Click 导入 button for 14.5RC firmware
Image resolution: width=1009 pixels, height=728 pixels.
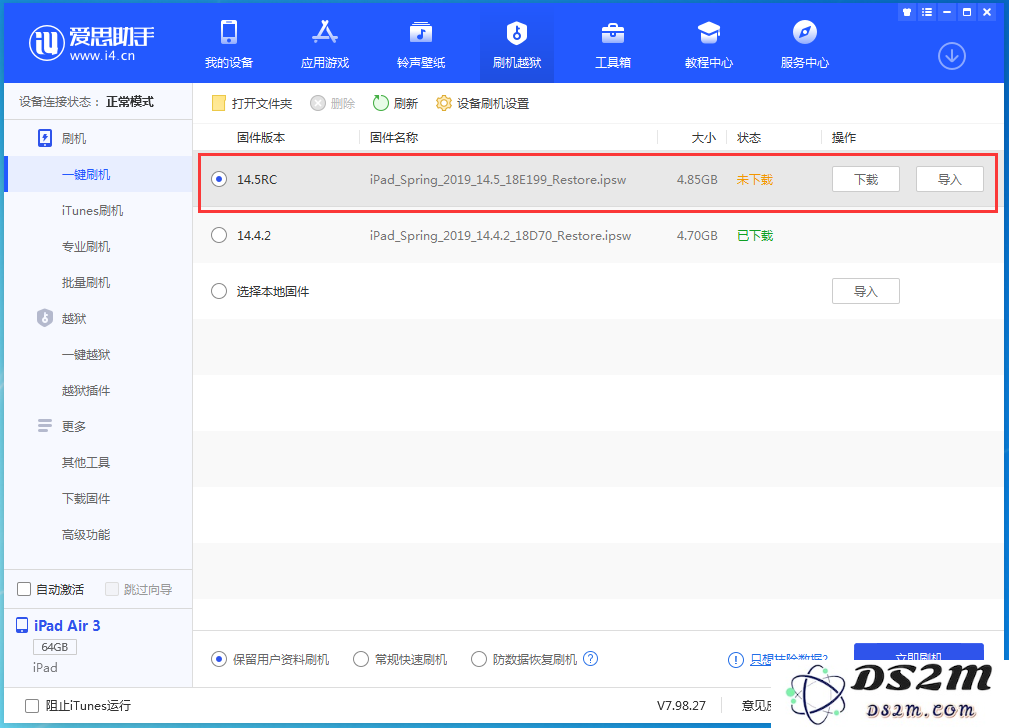pos(949,179)
